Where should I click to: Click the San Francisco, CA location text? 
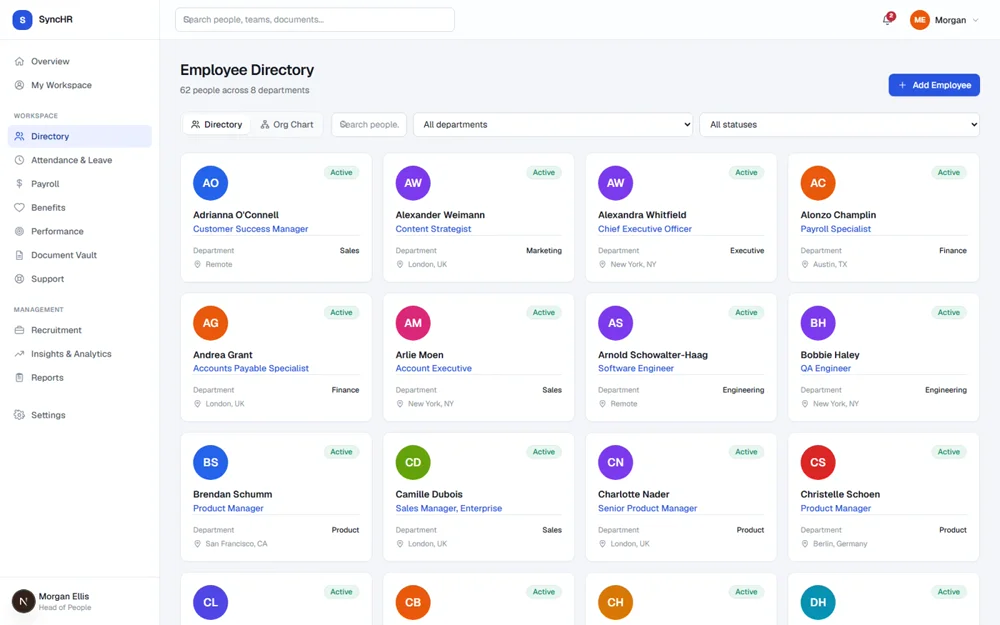click(x=237, y=544)
